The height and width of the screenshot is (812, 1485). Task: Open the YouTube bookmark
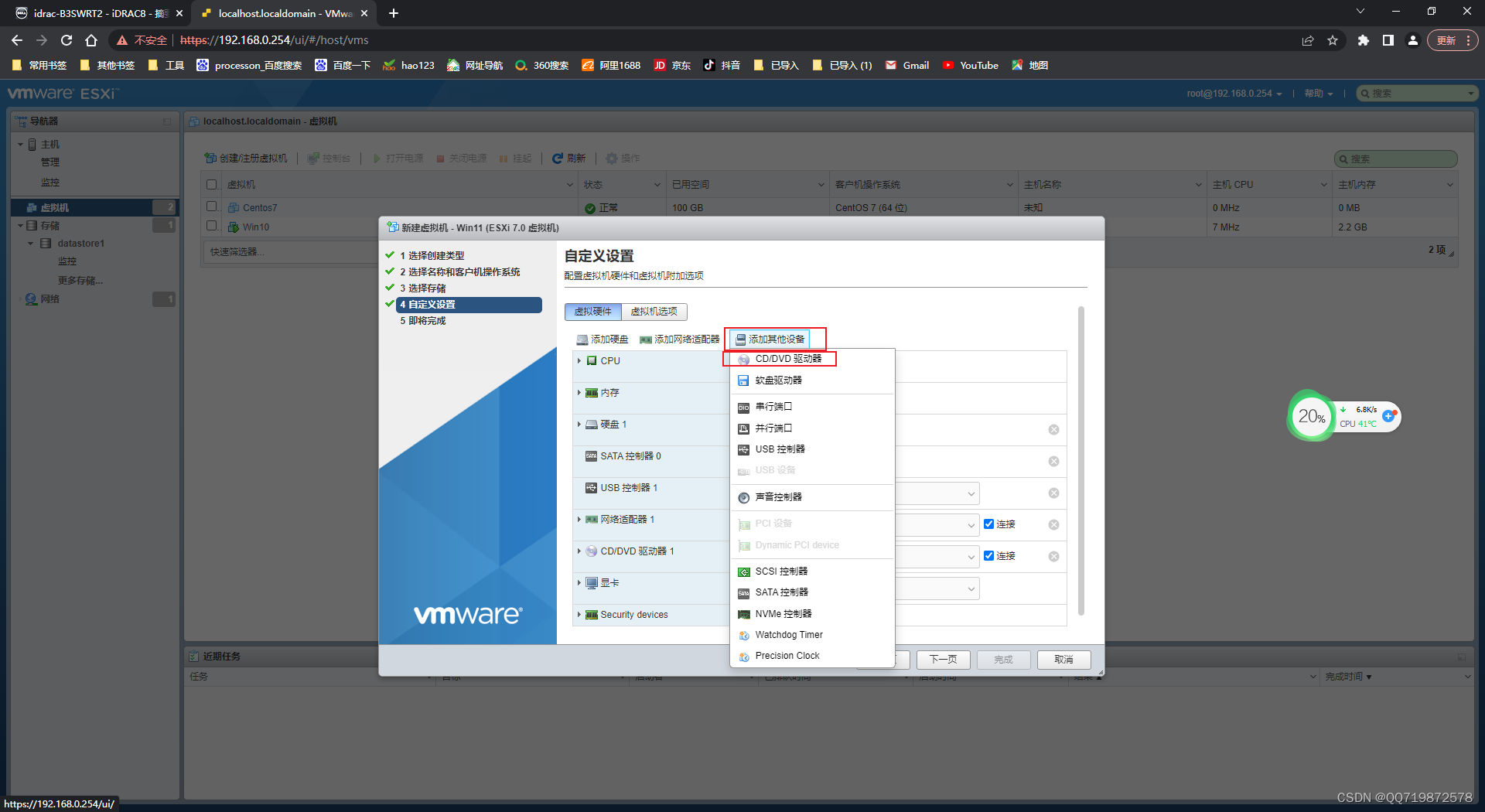point(970,66)
